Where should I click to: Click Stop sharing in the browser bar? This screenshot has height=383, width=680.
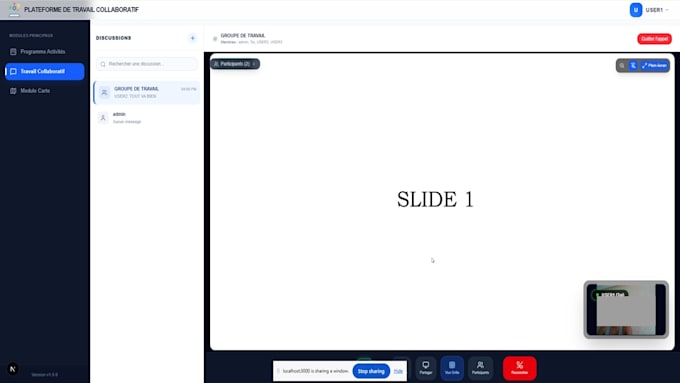(x=371, y=371)
